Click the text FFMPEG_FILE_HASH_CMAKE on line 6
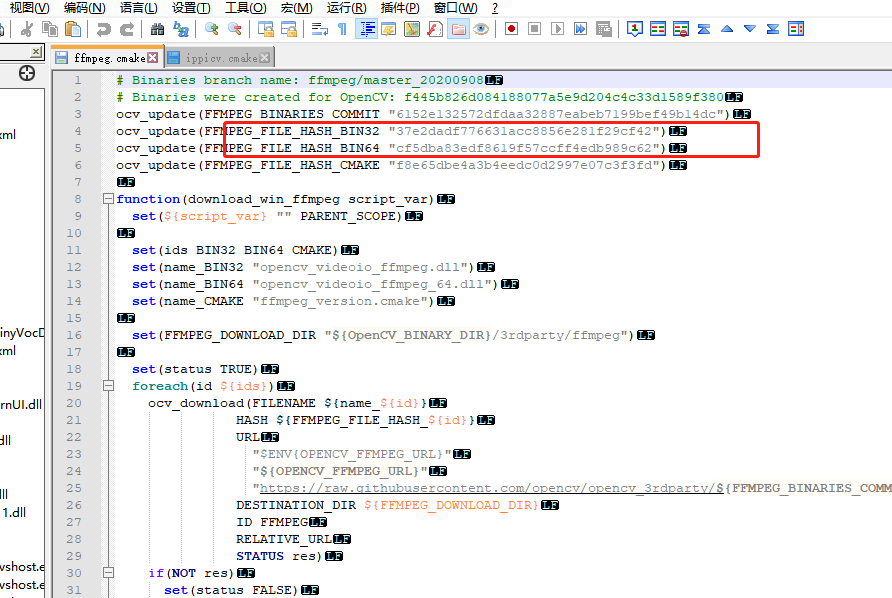The width and height of the screenshot is (892, 598). coord(291,165)
